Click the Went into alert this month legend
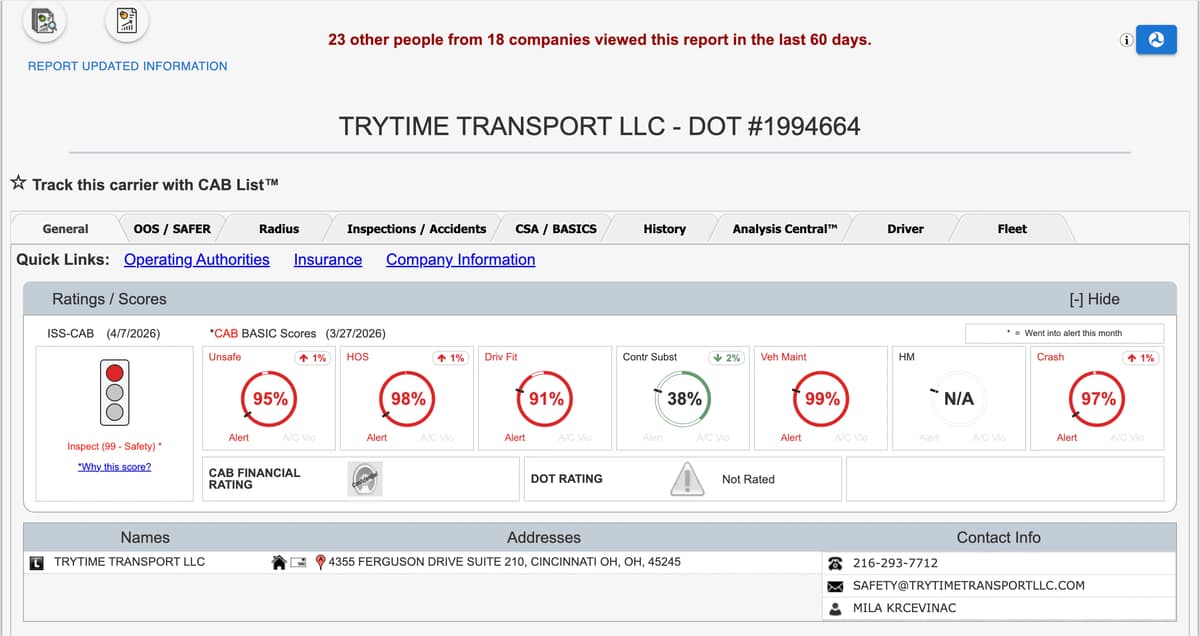The image size is (1200, 636). [1064, 333]
